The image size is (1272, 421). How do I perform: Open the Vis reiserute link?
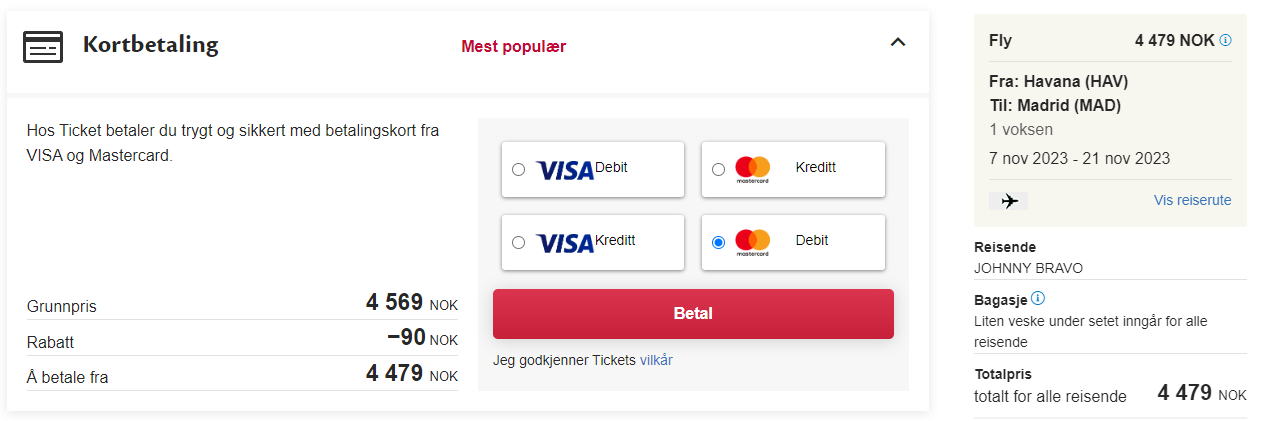(1192, 200)
